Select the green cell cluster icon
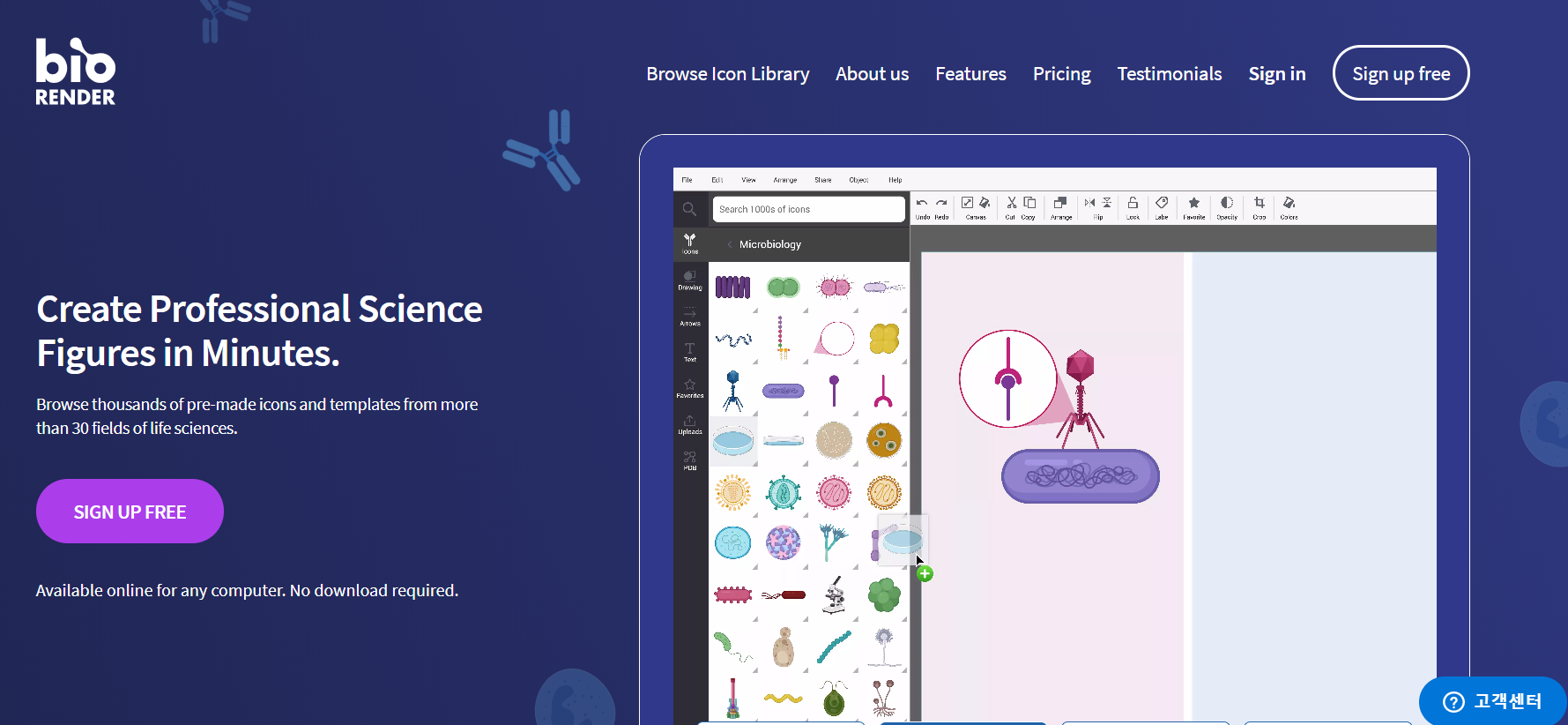Image resolution: width=1568 pixels, height=725 pixels. (x=884, y=595)
